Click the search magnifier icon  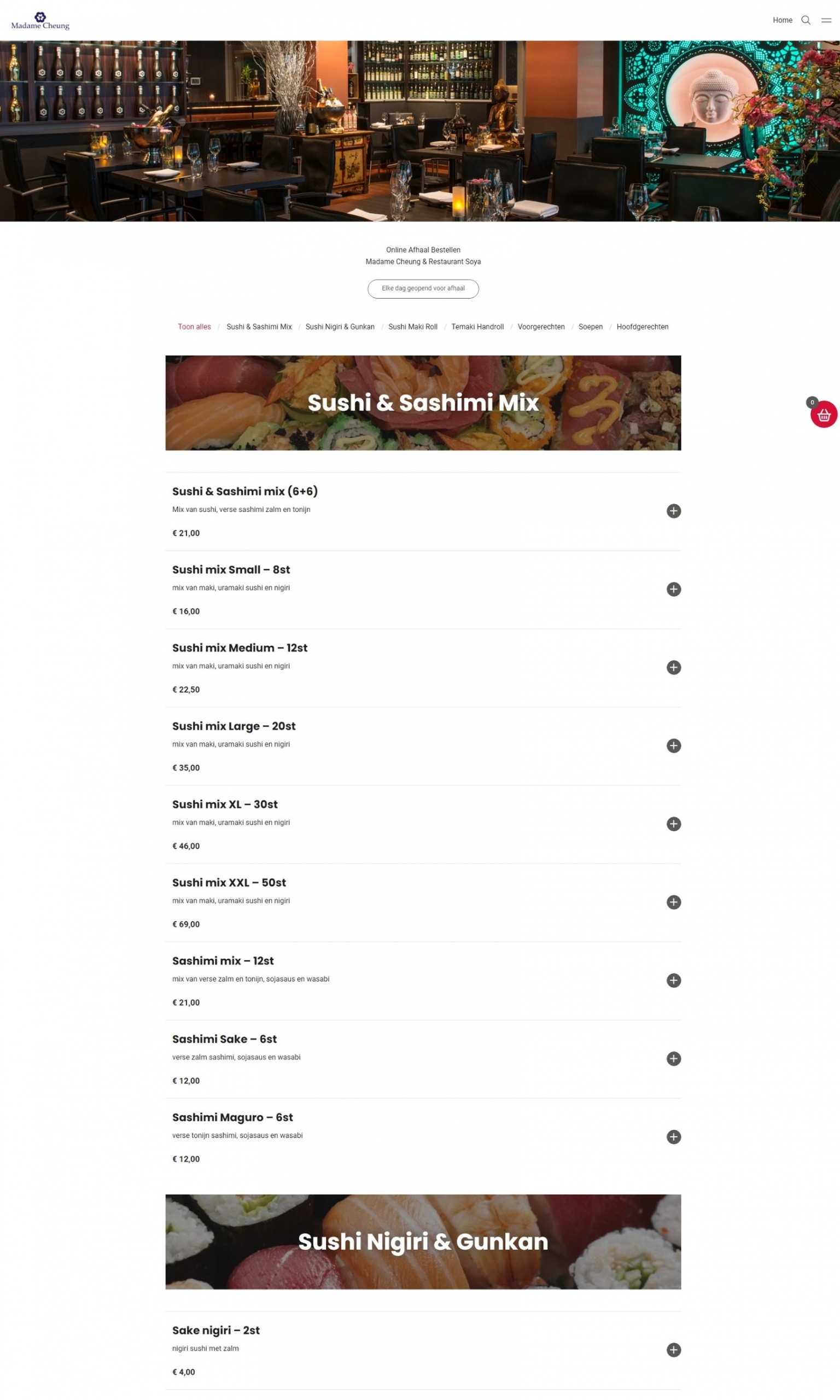click(806, 20)
